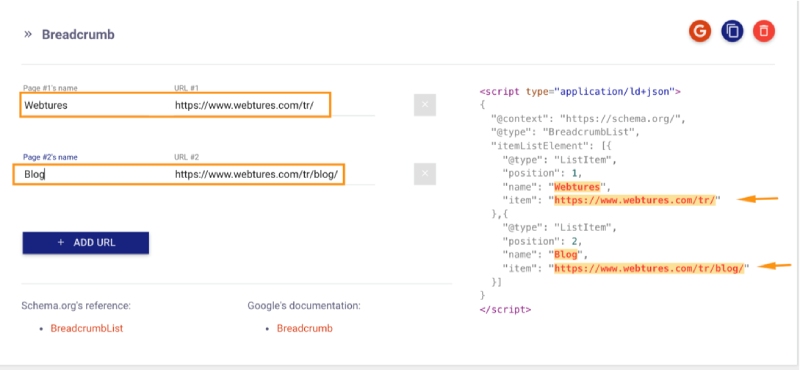
Task: Click the Page #2's name field containing Blog
Action: click(x=97, y=175)
